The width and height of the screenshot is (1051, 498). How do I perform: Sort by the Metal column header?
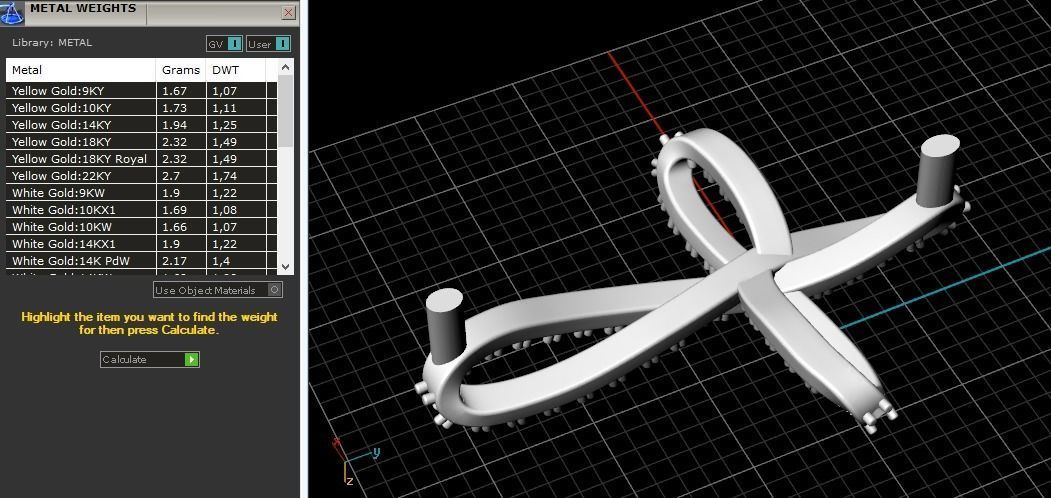pos(81,70)
